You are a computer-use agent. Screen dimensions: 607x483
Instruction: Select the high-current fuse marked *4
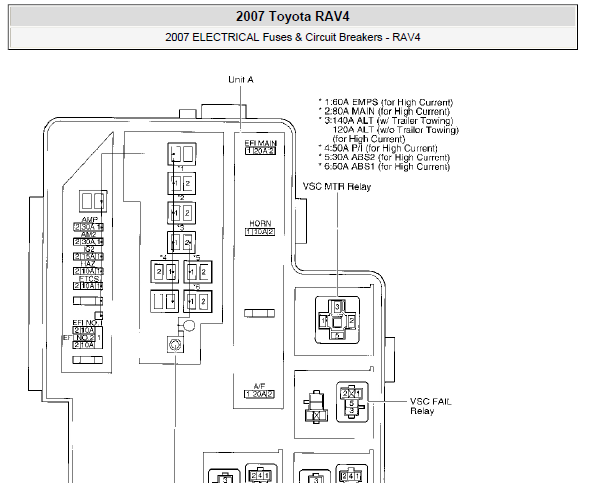165,272
